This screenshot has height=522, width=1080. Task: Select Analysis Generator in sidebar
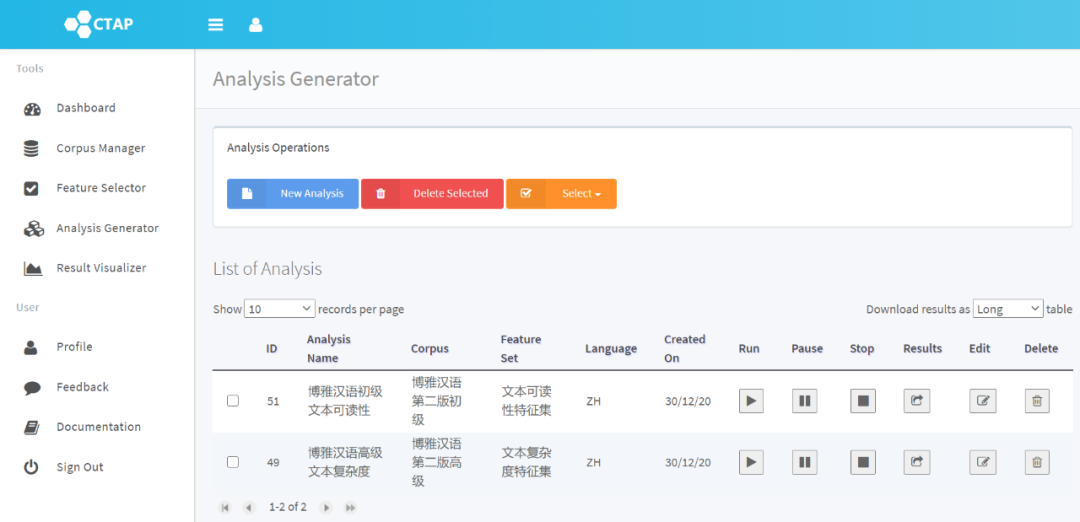pyautogui.click(x=107, y=228)
